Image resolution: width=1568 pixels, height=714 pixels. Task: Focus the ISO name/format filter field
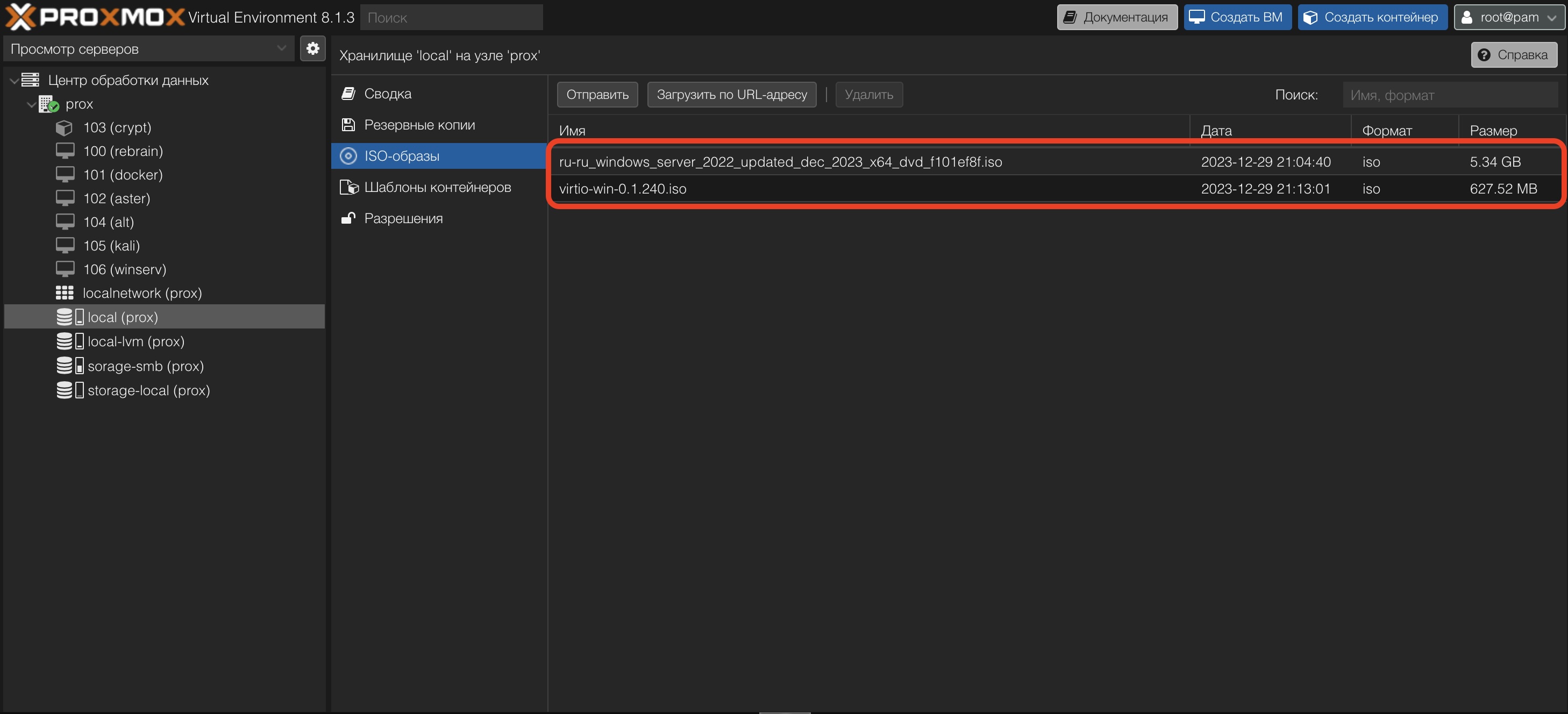coord(1450,95)
